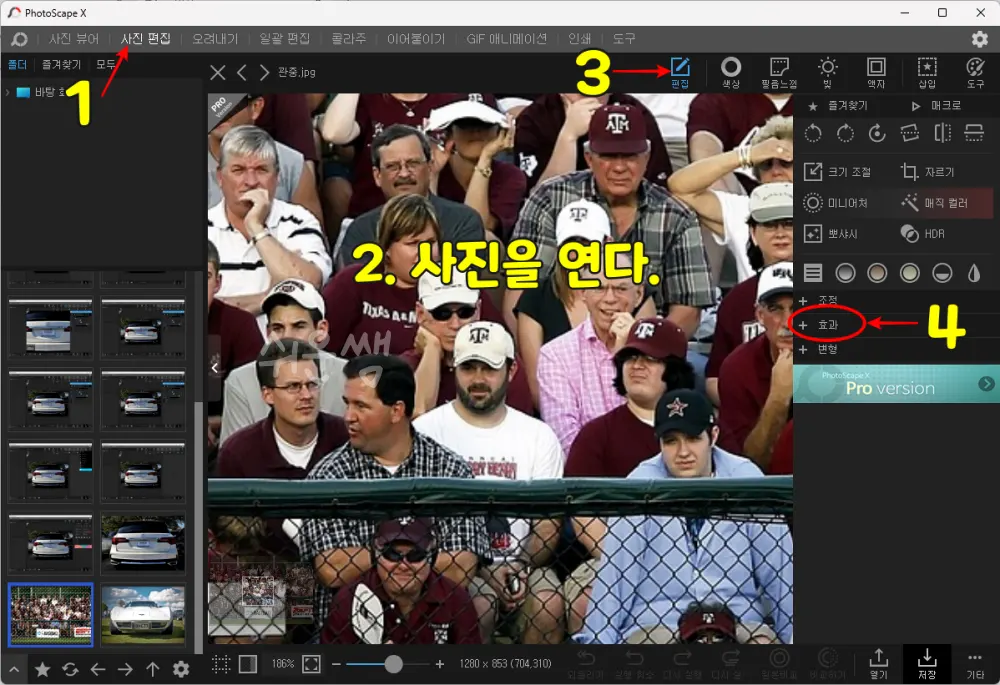Viewport: 1000px width, 685px height.
Task: Flip the photo horizontally
Action: coord(943,133)
